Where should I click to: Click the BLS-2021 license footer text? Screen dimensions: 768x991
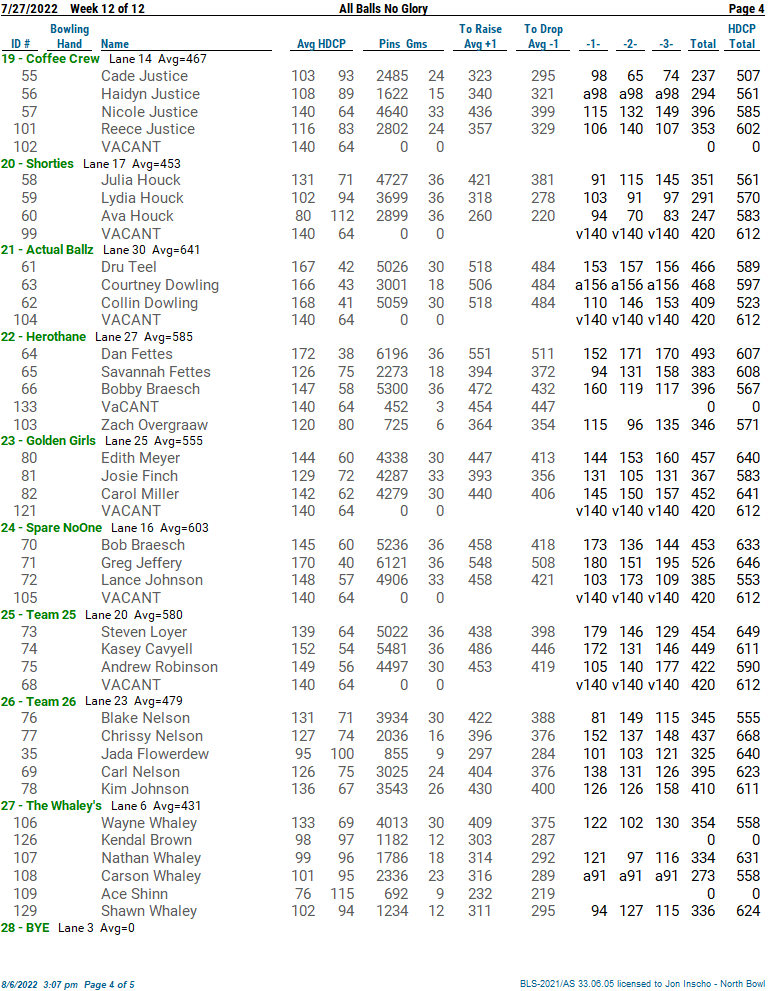(642, 985)
